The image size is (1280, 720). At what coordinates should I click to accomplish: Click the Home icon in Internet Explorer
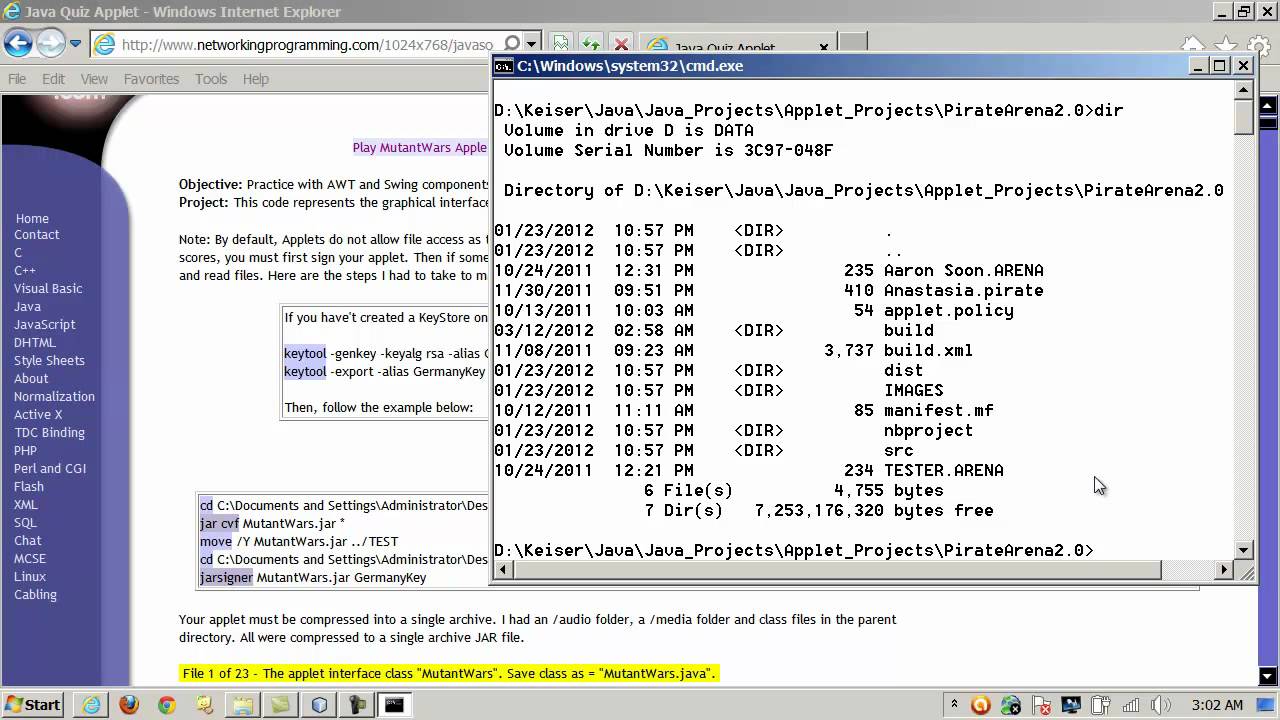click(1192, 45)
